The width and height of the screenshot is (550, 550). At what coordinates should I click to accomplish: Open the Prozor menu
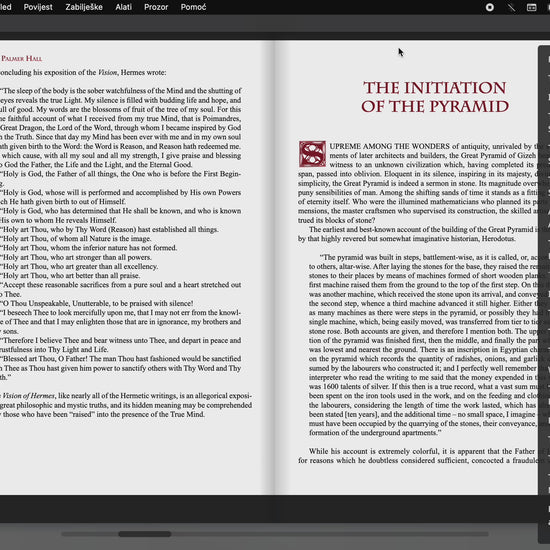click(156, 7)
